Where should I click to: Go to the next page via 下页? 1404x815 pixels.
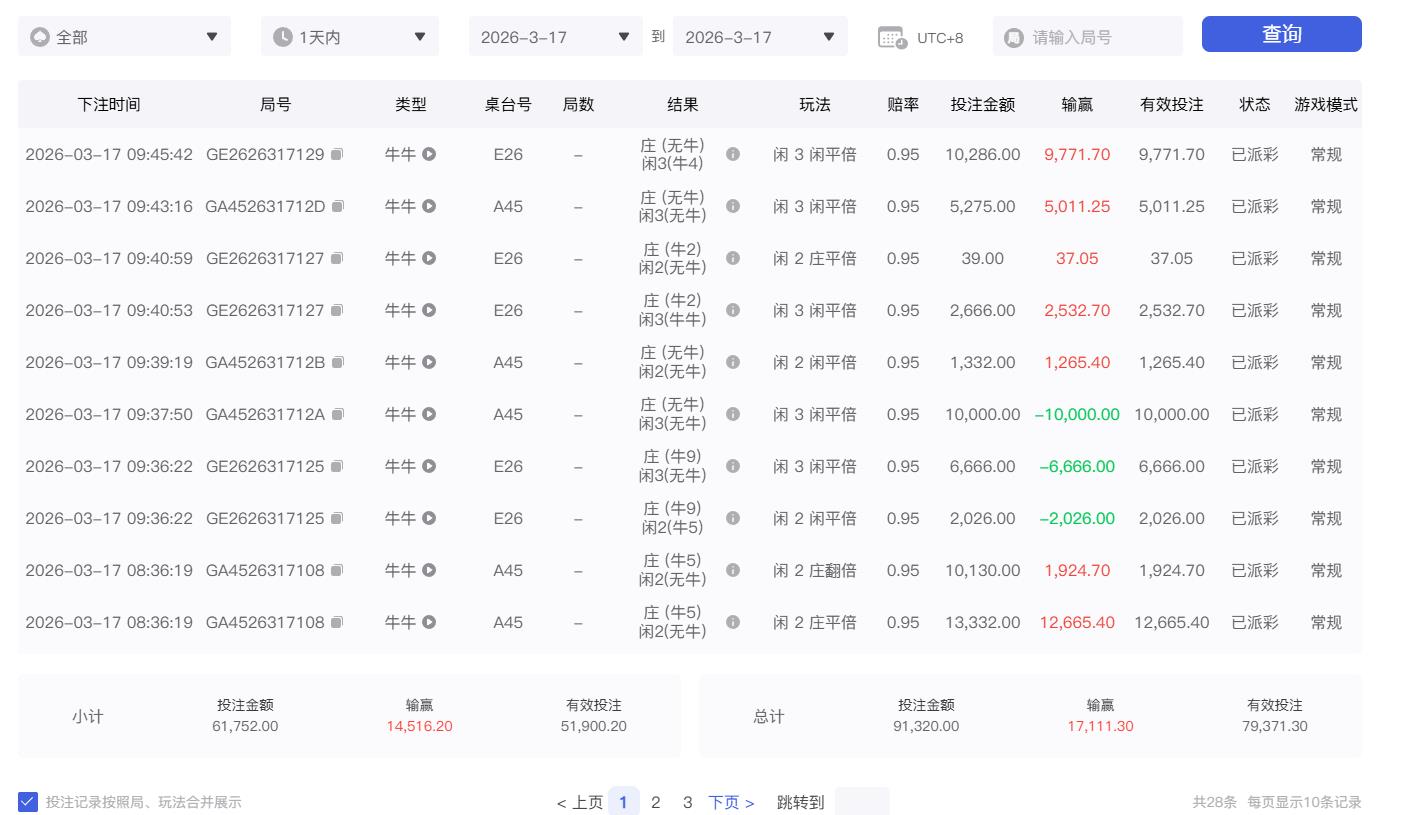[726, 801]
